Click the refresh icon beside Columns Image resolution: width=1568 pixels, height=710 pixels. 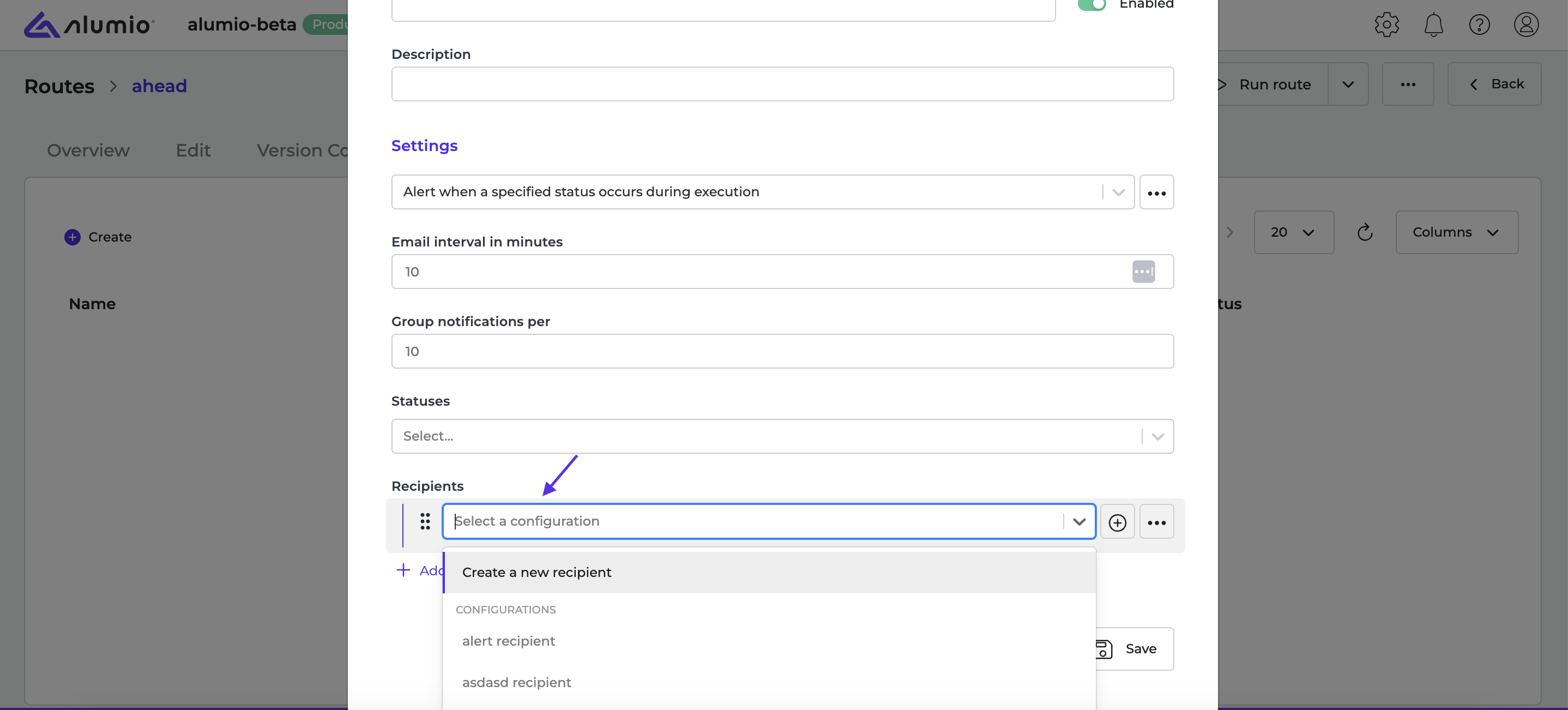1364,232
